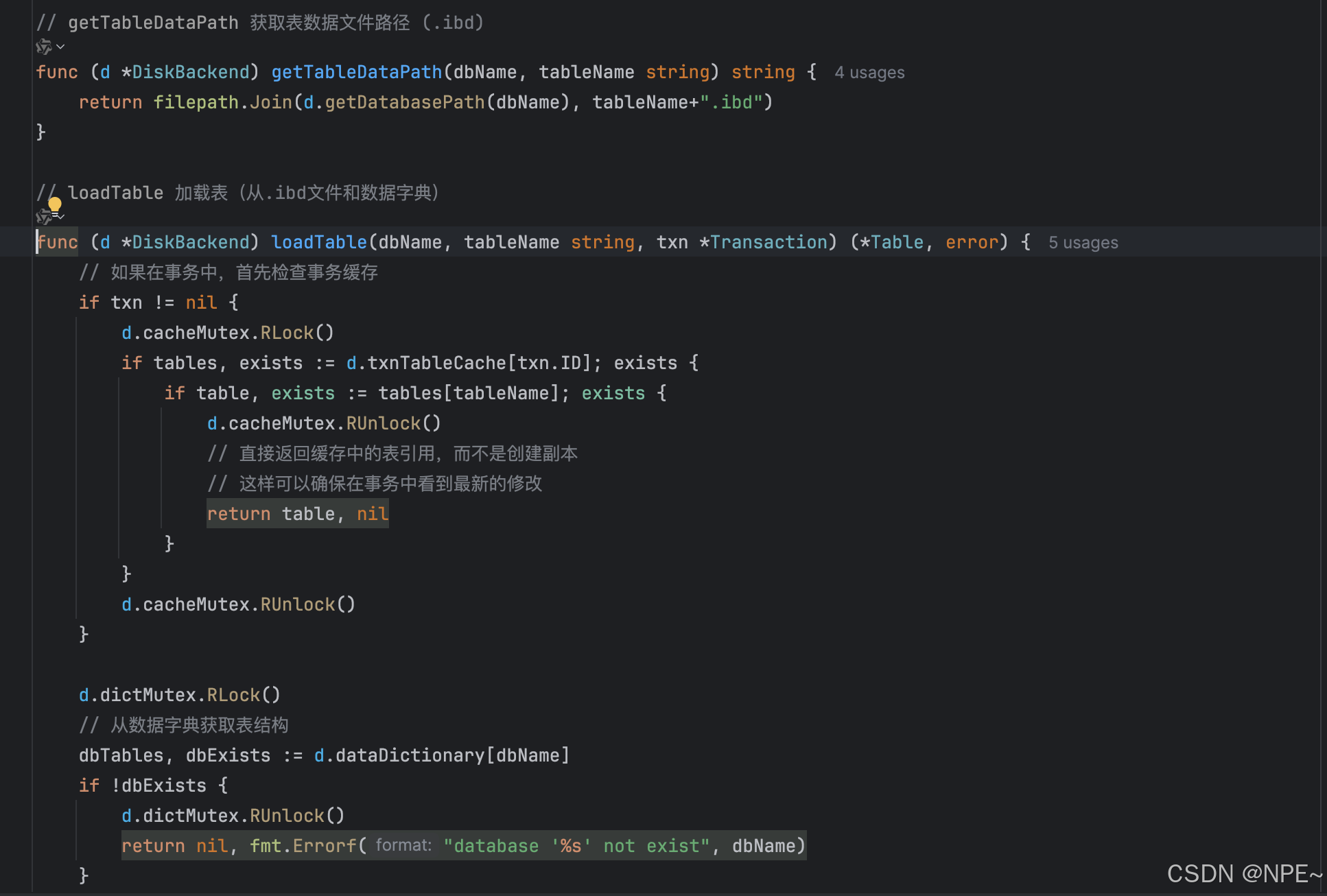Viewport: 1327px width, 896px height.
Task: Open the '4 usages' inlay hint
Action: (x=869, y=73)
